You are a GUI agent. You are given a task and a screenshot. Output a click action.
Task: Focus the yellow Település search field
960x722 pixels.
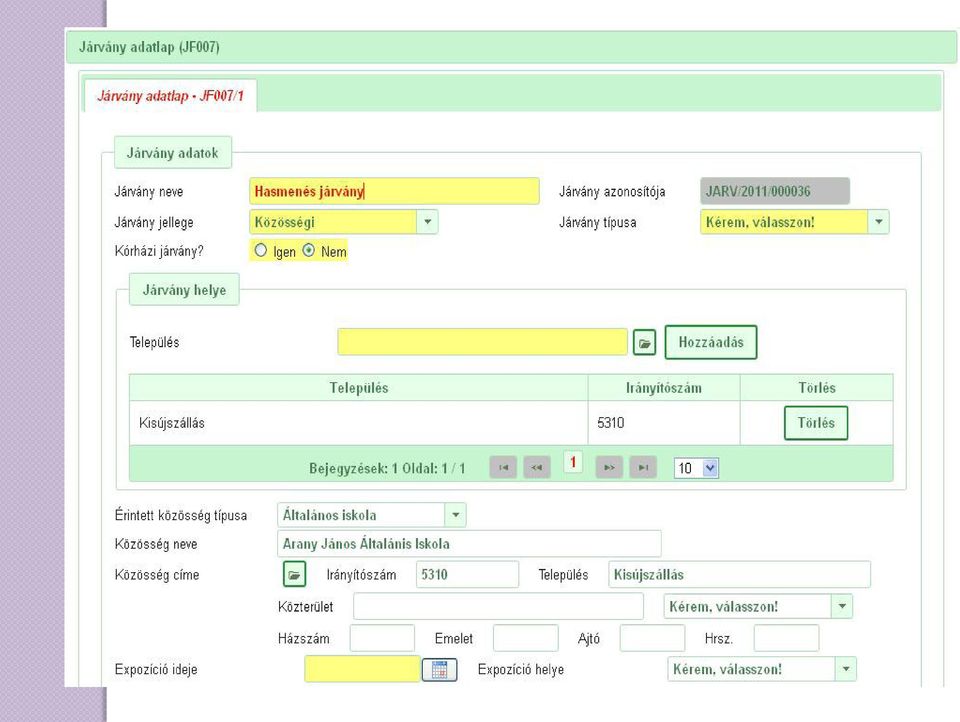[x=482, y=342]
